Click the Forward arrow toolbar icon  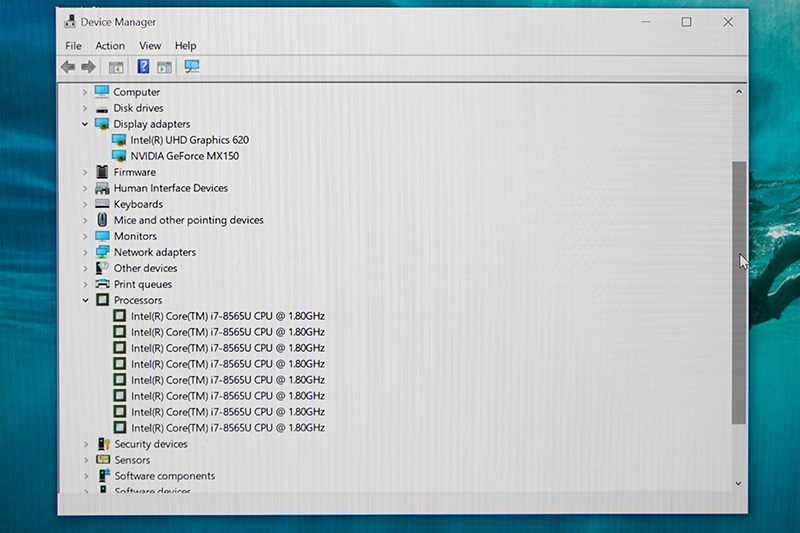pos(88,67)
